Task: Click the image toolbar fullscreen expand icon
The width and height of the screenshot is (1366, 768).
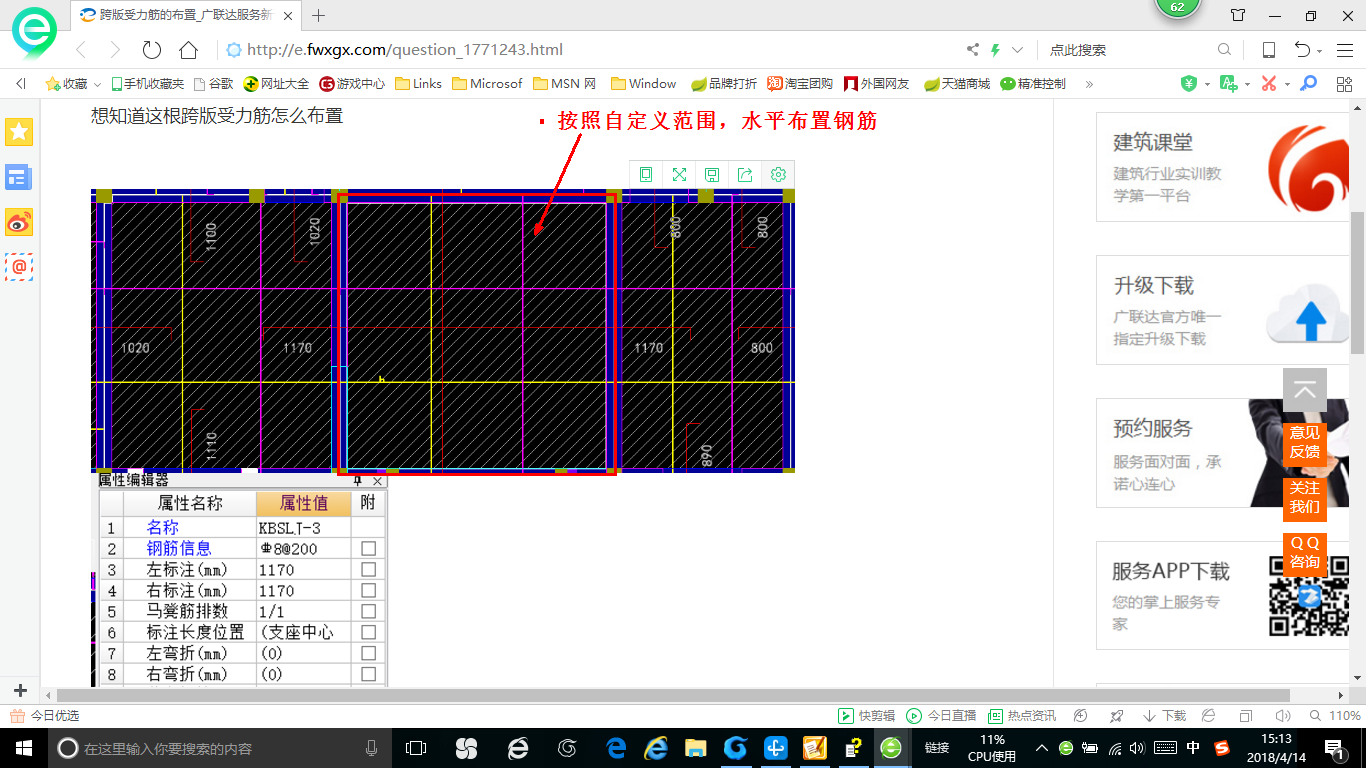Action: tap(679, 174)
